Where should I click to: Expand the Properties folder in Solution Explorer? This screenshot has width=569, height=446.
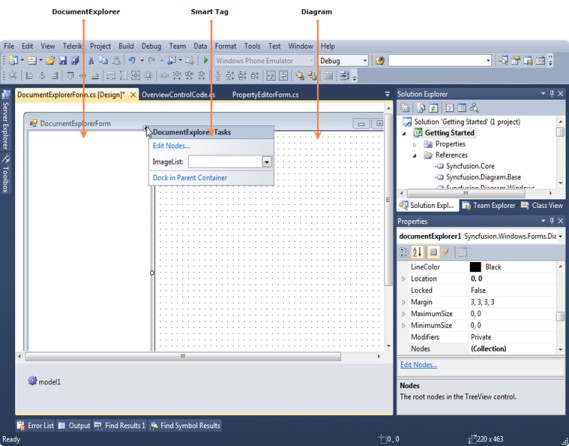pyautogui.click(x=415, y=144)
